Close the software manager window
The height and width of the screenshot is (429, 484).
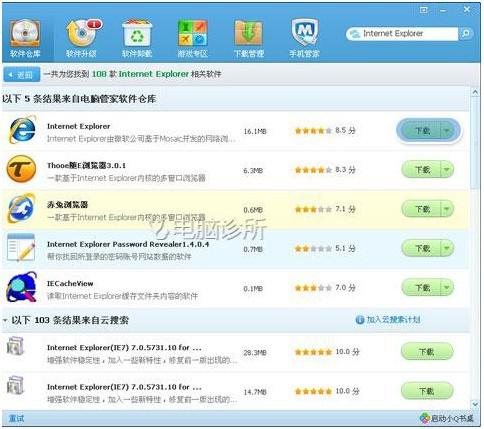[467, 10]
